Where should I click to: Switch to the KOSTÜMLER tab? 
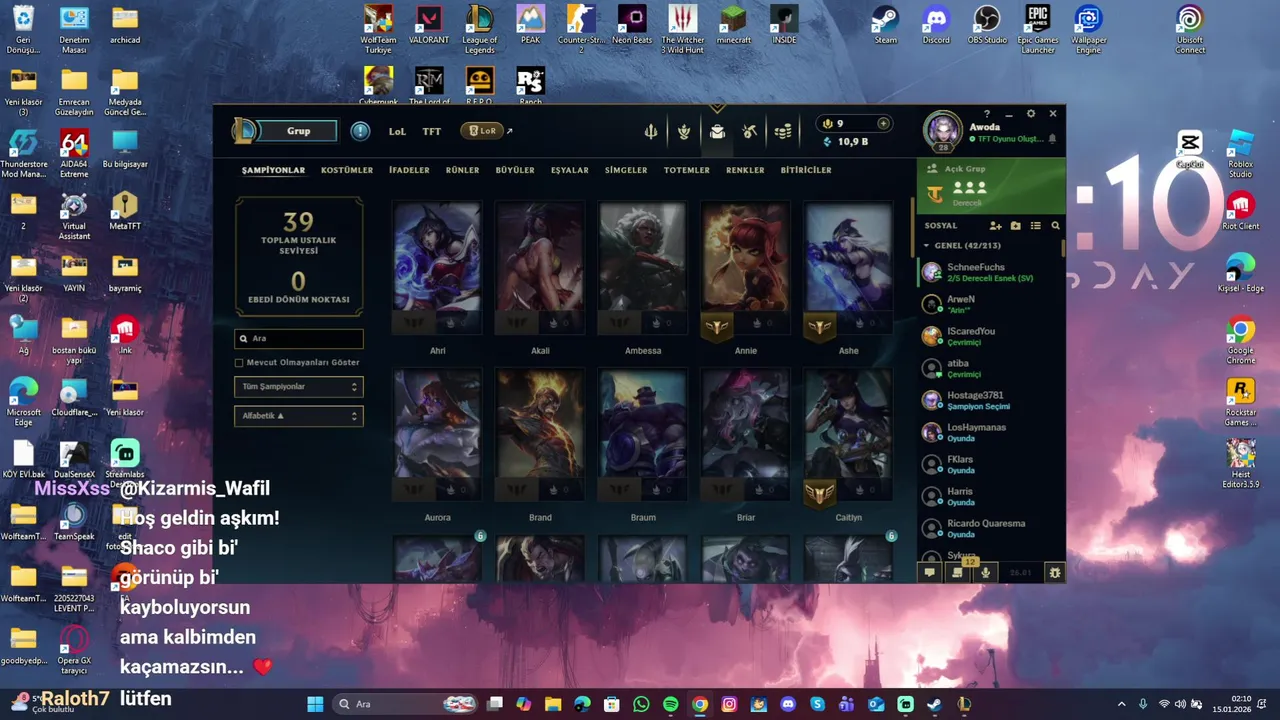pyautogui.click(x=347, y=170)
